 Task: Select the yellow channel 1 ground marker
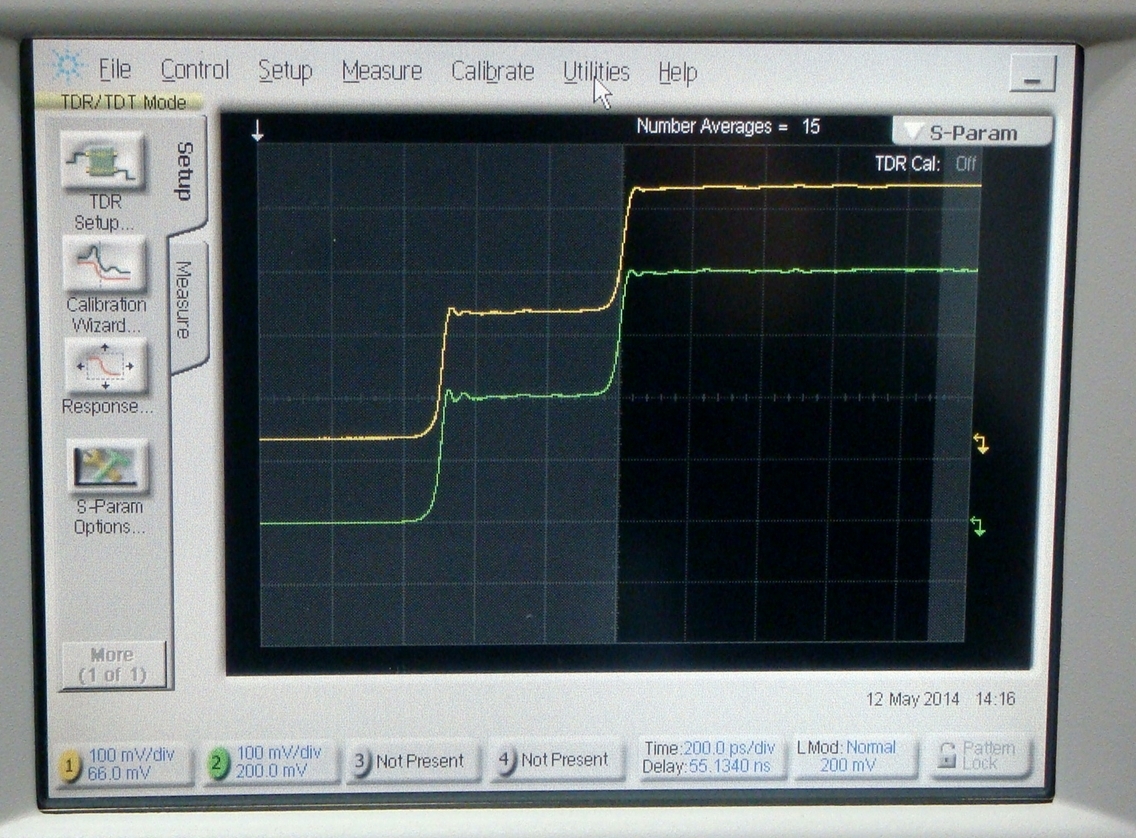[981, 443]
